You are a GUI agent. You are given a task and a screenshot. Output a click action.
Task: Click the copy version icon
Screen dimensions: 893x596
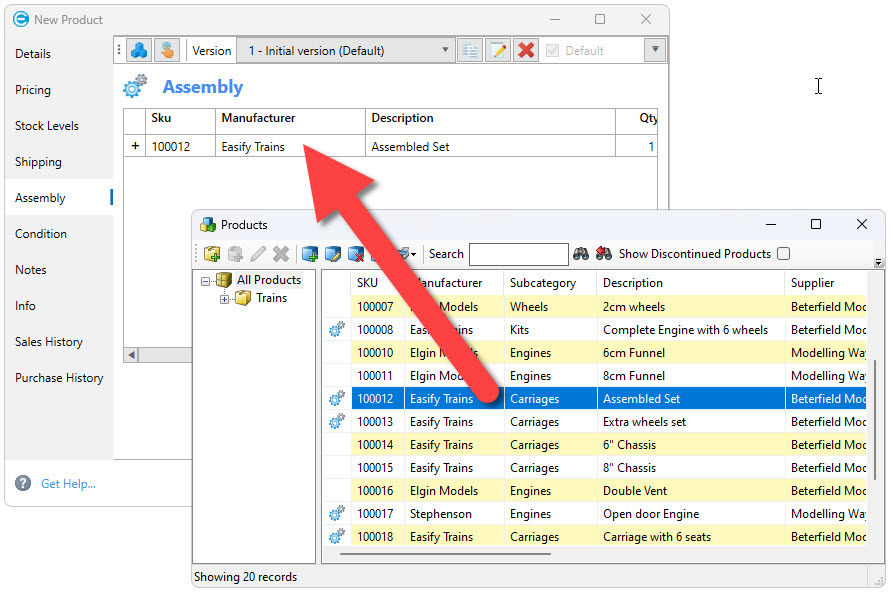[469, 50]
